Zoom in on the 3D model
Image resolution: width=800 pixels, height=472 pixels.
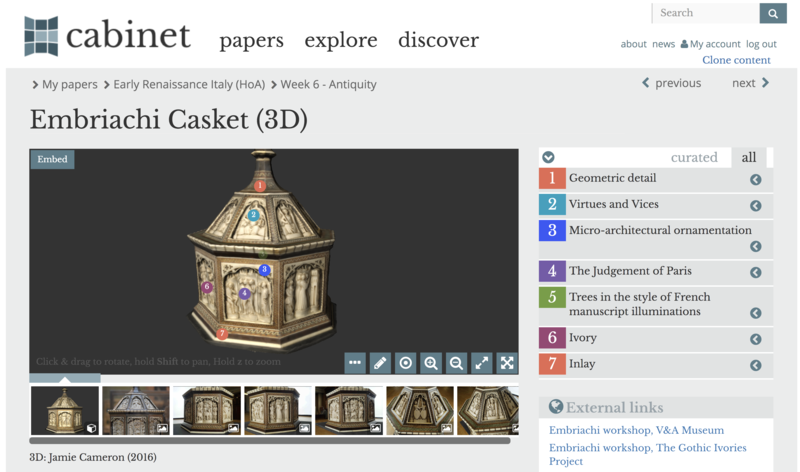click(431, 363)
